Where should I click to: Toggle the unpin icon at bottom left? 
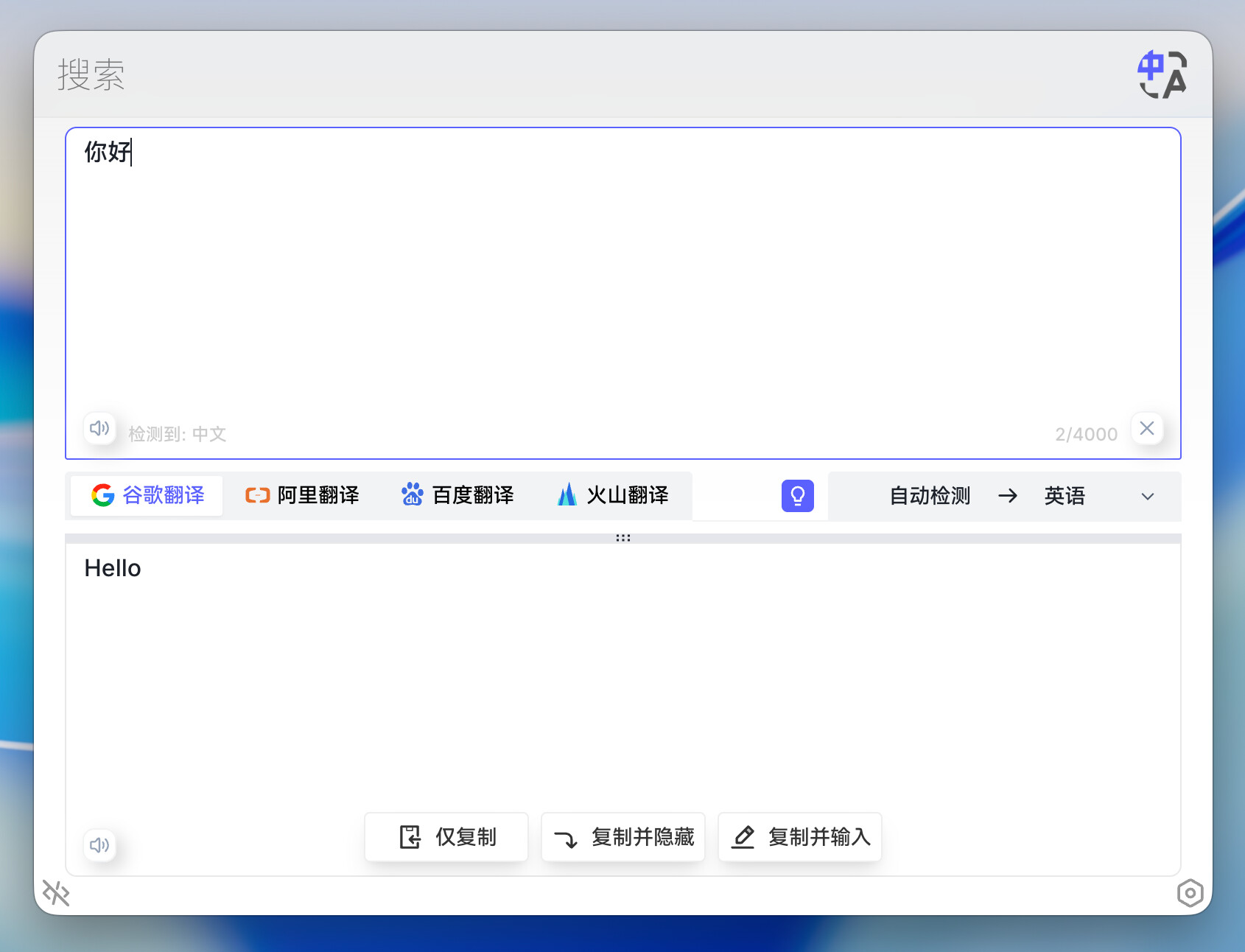coord(56,893)
